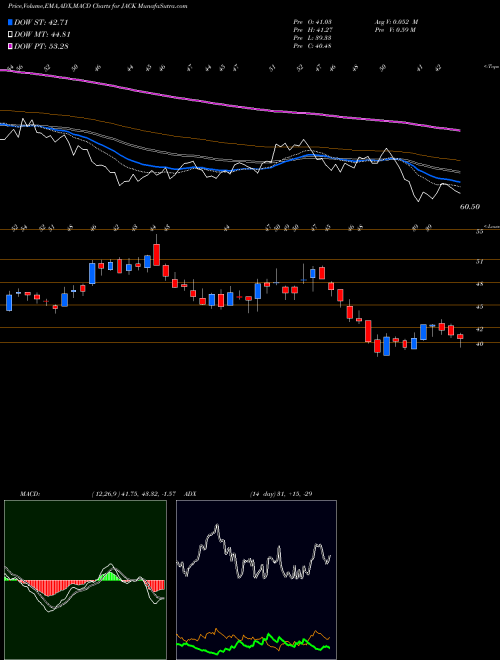Click the 'Pre O: 41.03' open value

(x=313, y=22)
